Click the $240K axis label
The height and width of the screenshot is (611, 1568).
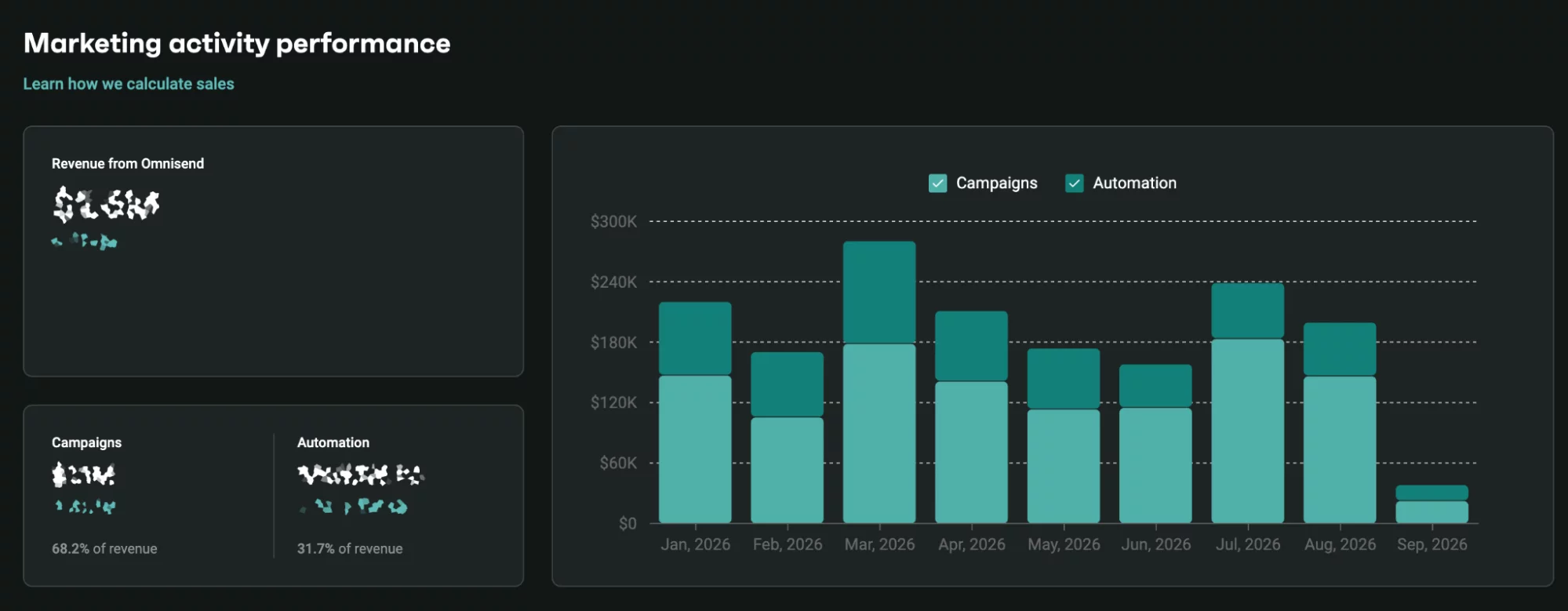click(613, 282)
